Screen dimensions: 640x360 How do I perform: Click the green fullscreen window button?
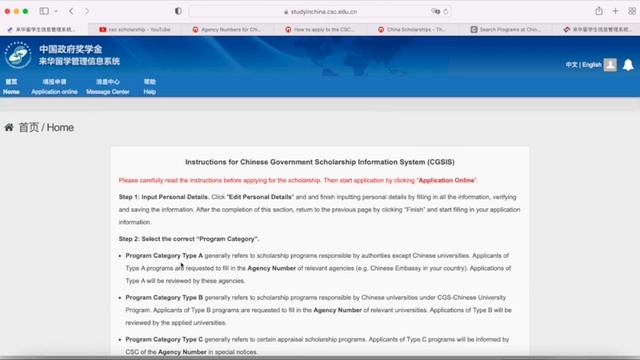point(25,11)
